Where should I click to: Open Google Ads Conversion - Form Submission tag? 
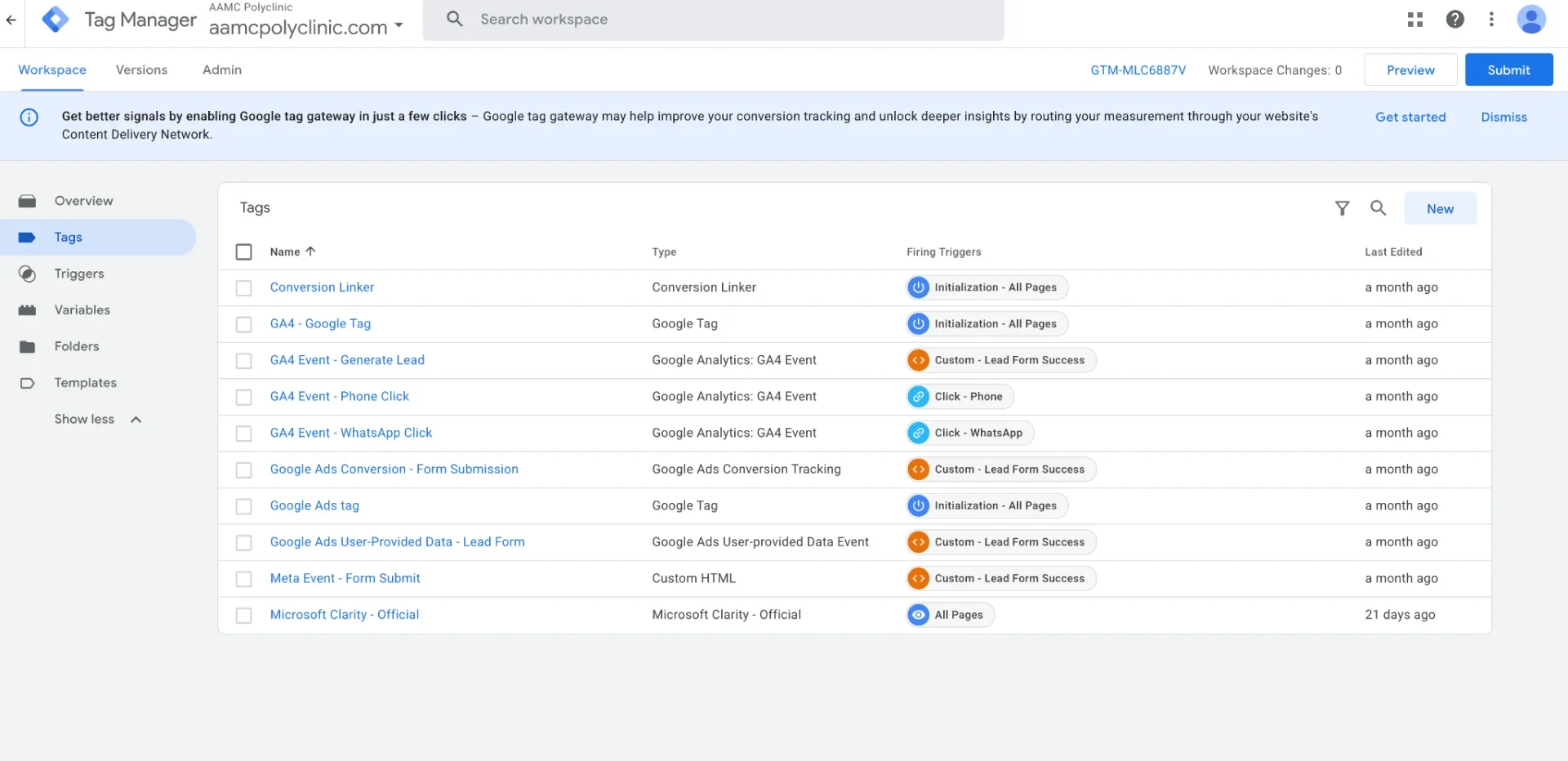click(394, 470)
